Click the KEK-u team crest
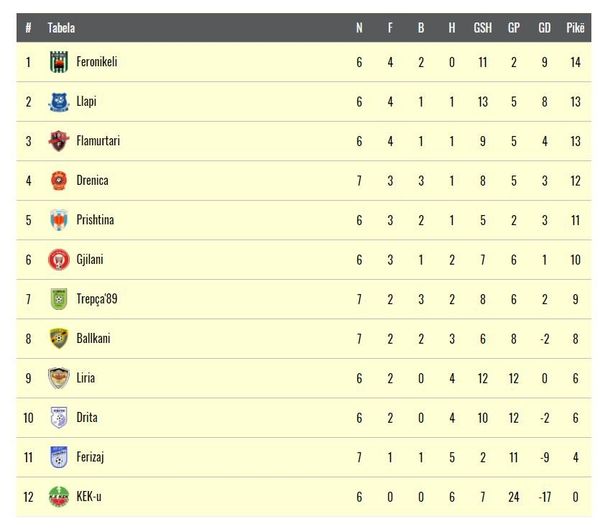The width and height of the screenshot is (600, 530). pos(59,497)
